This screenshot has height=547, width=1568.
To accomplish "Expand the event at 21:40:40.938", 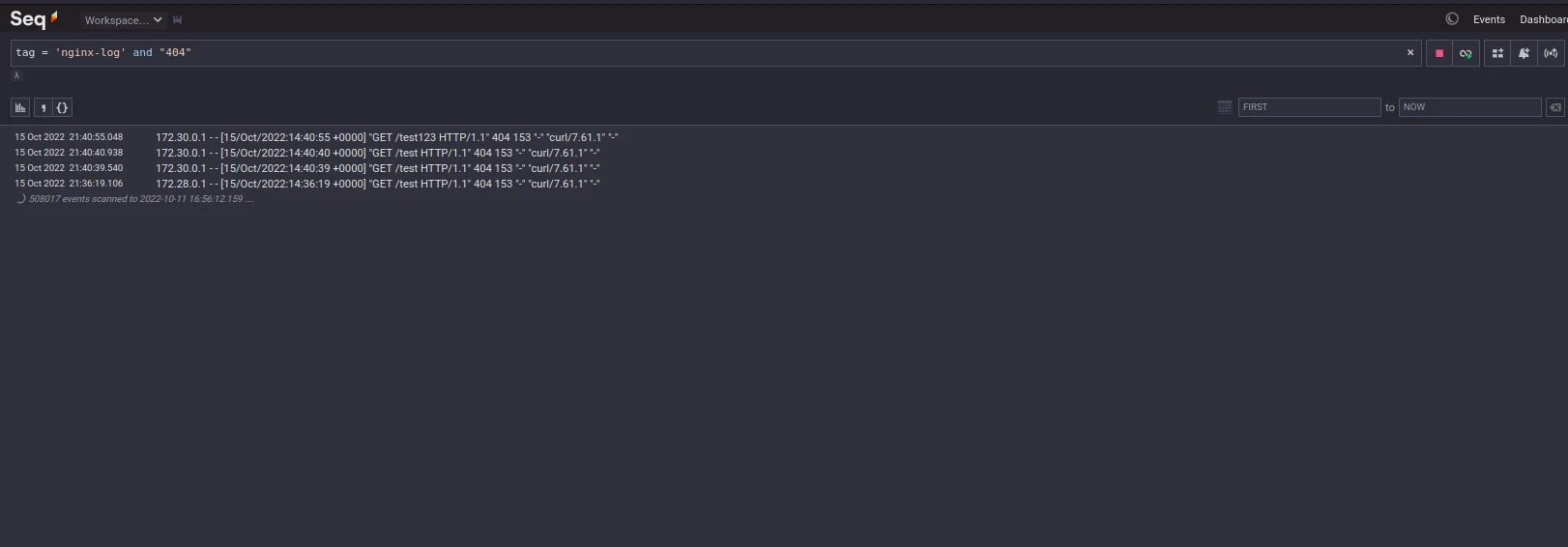I will coord(69,153).
